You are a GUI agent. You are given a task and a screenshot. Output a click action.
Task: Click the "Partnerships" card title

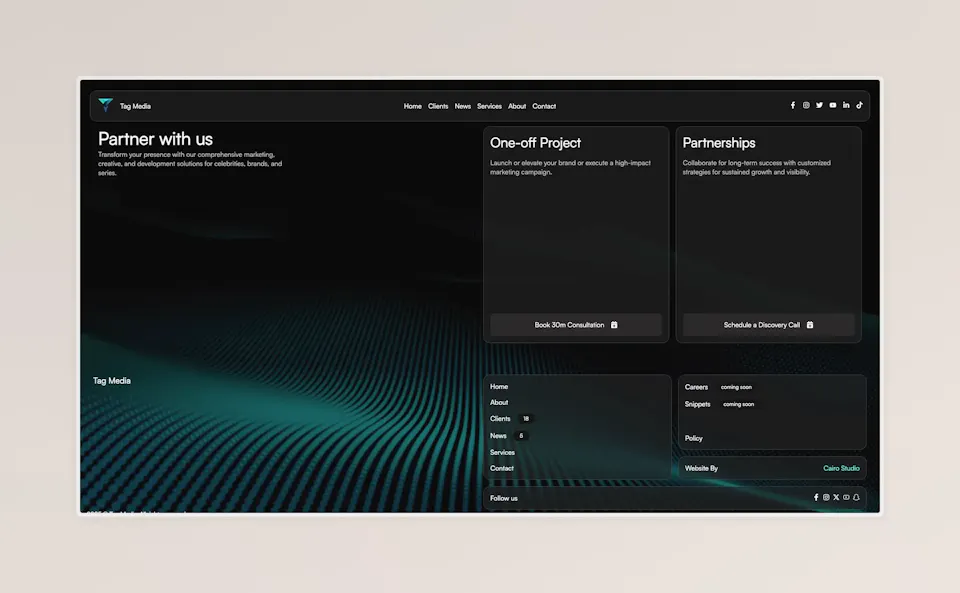tap(719, 143)
